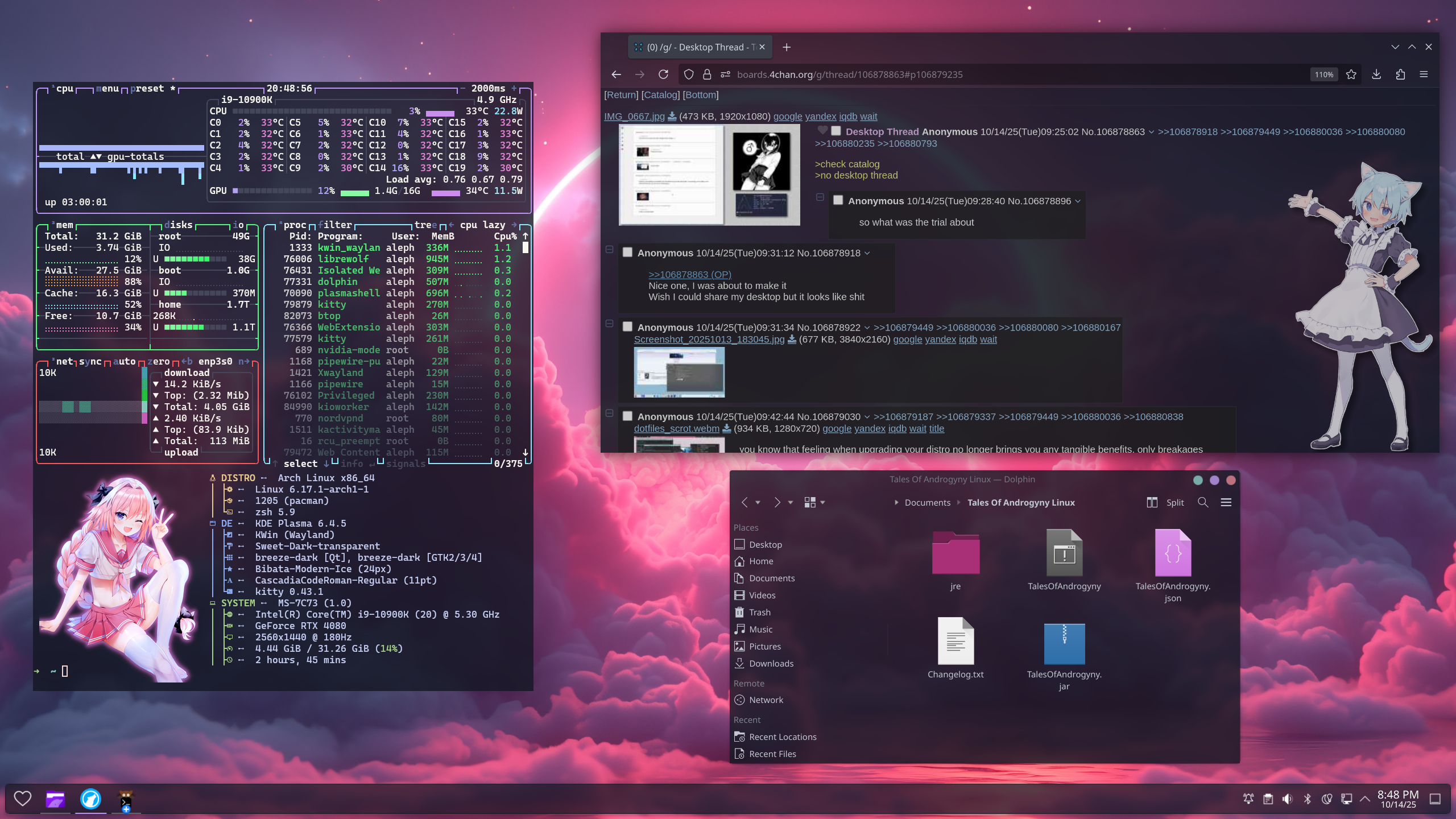This screenshot has width=1456, height=819.
Task: Check the Desktop Thread OP post checkbox
Action: [835, 131]
